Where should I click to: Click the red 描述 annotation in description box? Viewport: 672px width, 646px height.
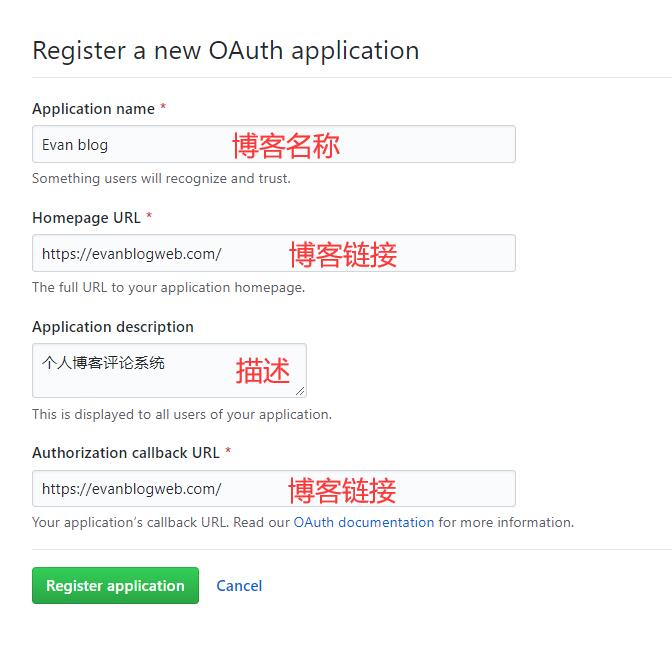(263, 370)
